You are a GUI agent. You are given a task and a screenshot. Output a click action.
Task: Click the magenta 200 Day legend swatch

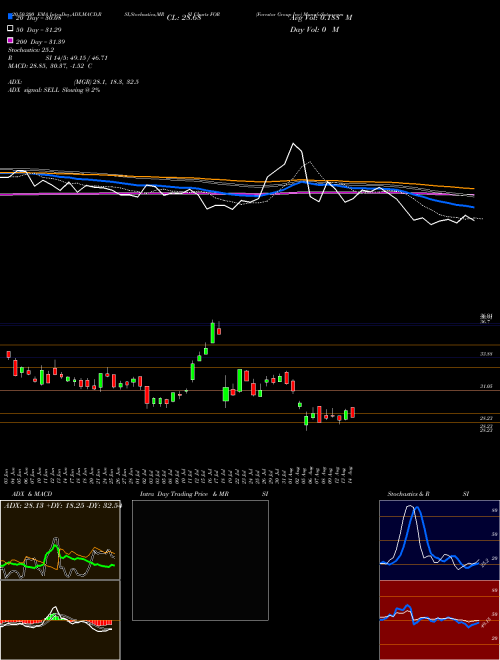[11, 40]
